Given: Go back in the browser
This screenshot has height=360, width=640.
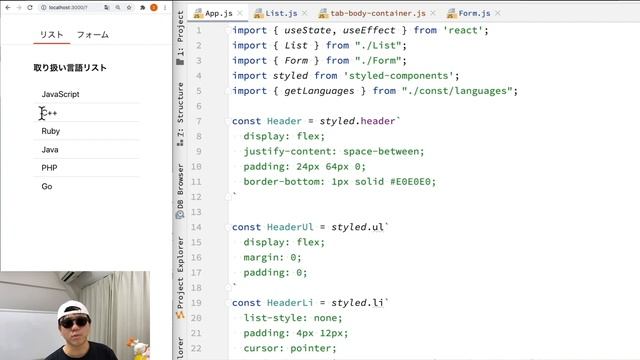Looking at the screenshot, I should pos(8,7).
